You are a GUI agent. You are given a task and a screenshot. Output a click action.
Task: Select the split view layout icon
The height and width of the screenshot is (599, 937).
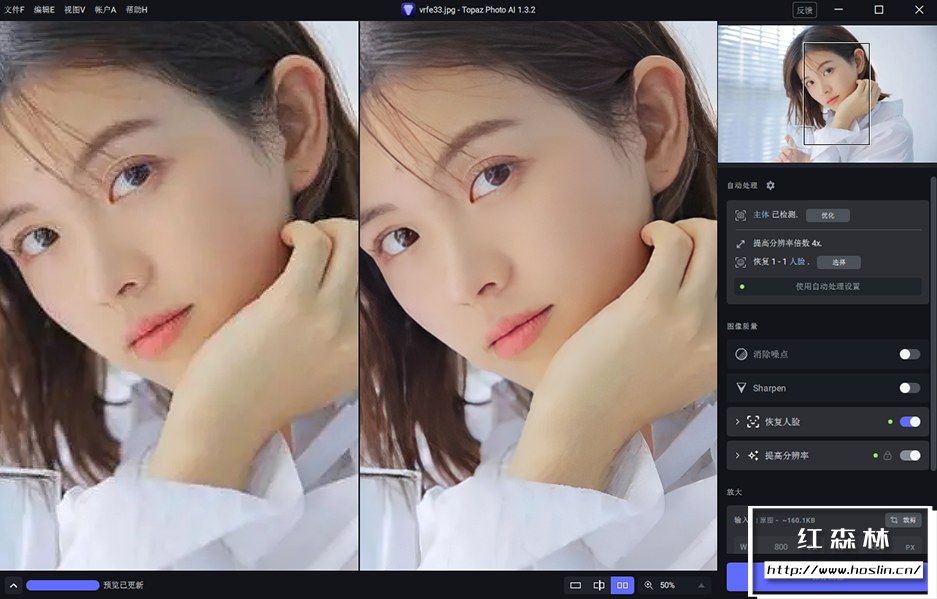point(599,585)
